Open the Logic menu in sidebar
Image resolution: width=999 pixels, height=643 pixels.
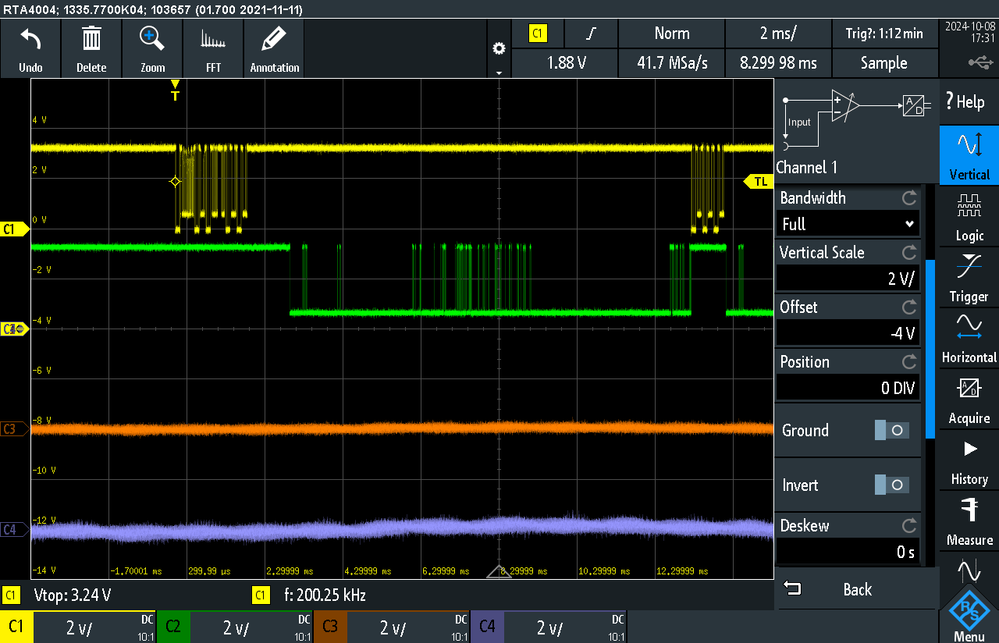tap(969, 216)
